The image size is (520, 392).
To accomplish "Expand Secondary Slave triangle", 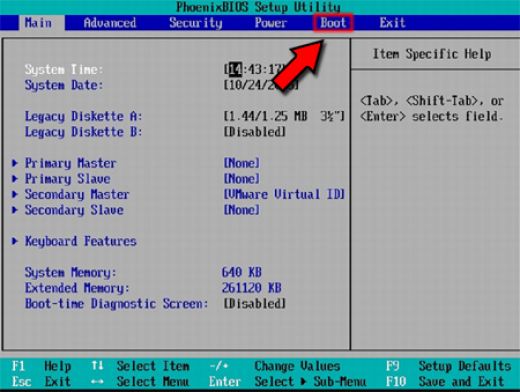I will tap(15, 210).
